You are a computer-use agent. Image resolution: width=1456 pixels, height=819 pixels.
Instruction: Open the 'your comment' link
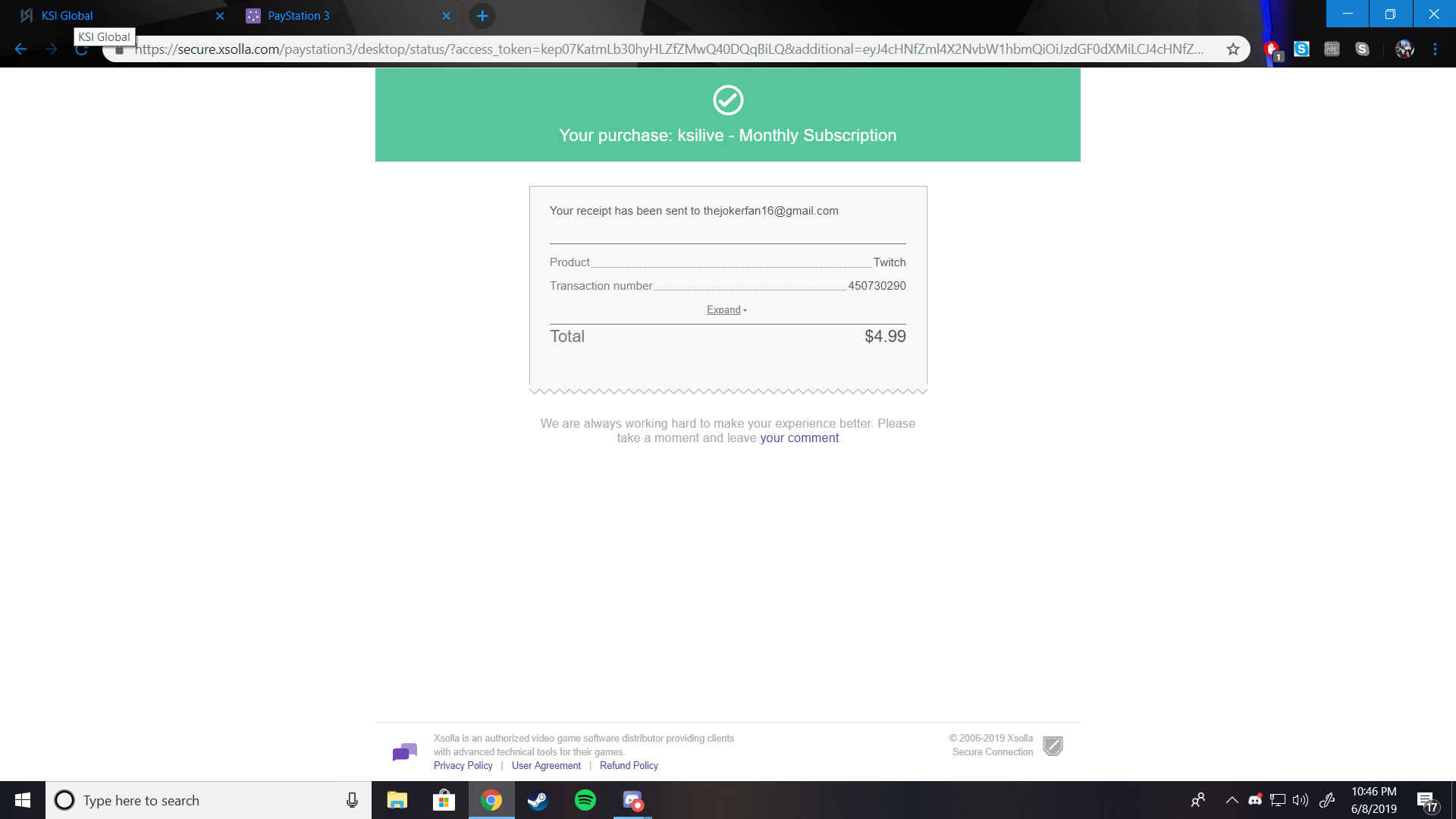point(799,438)
